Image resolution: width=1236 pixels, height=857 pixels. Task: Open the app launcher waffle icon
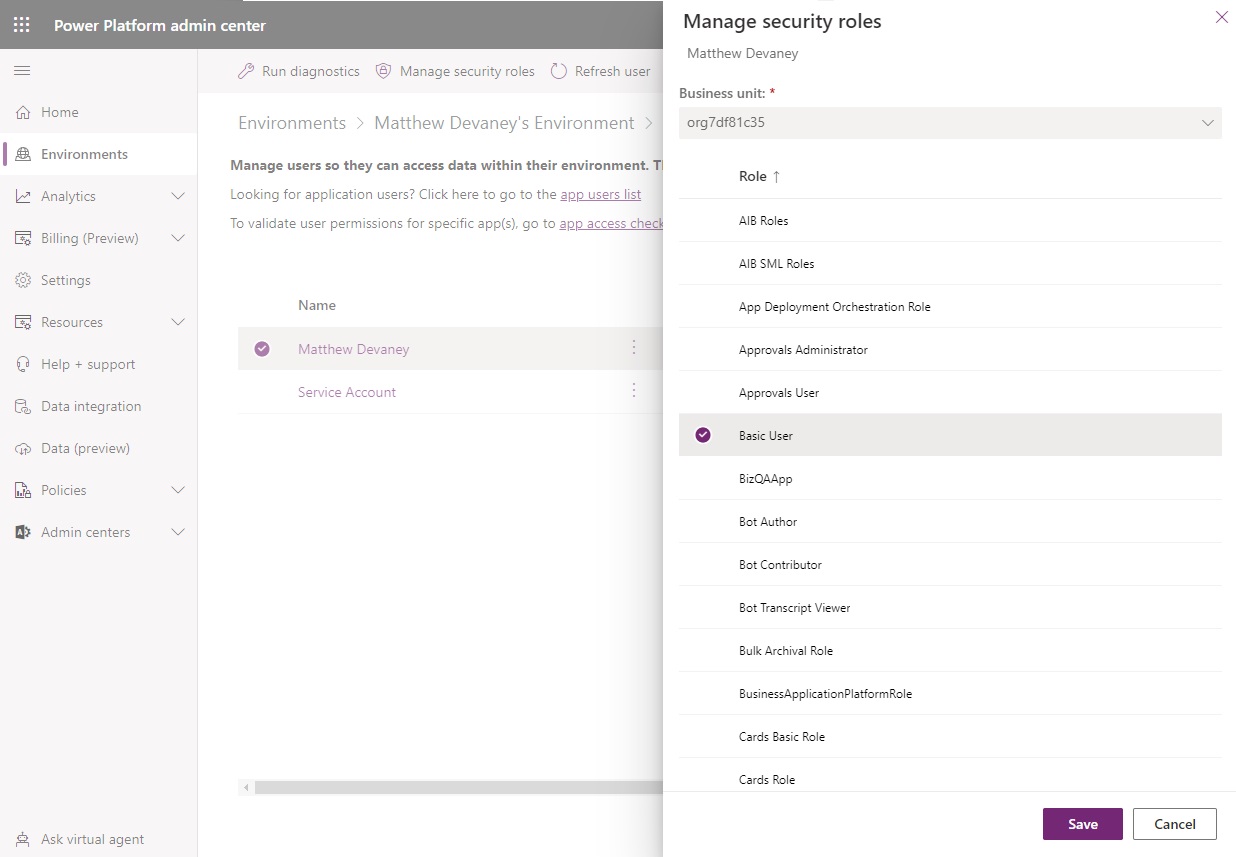point(22,25)
